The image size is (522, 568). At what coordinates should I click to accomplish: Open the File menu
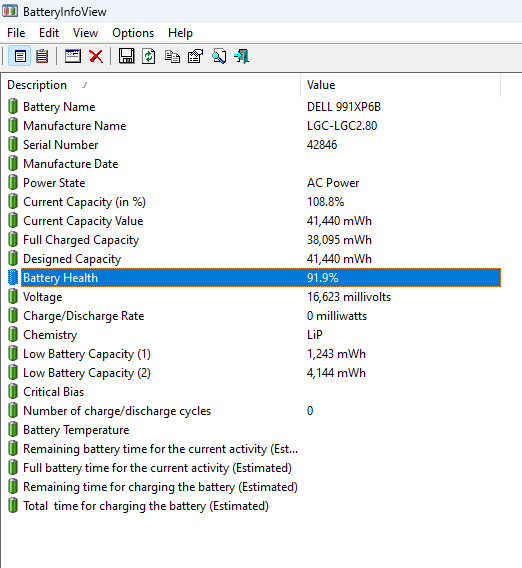pos(16,33)
